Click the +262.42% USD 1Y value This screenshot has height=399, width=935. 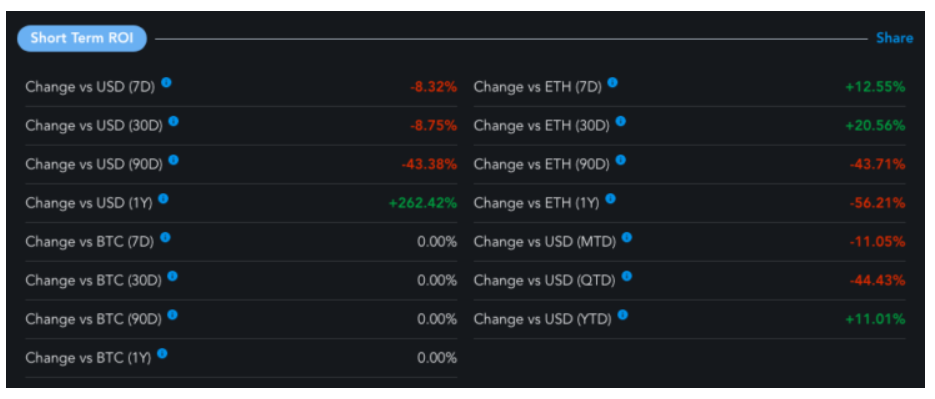click(x=423, y=203)
